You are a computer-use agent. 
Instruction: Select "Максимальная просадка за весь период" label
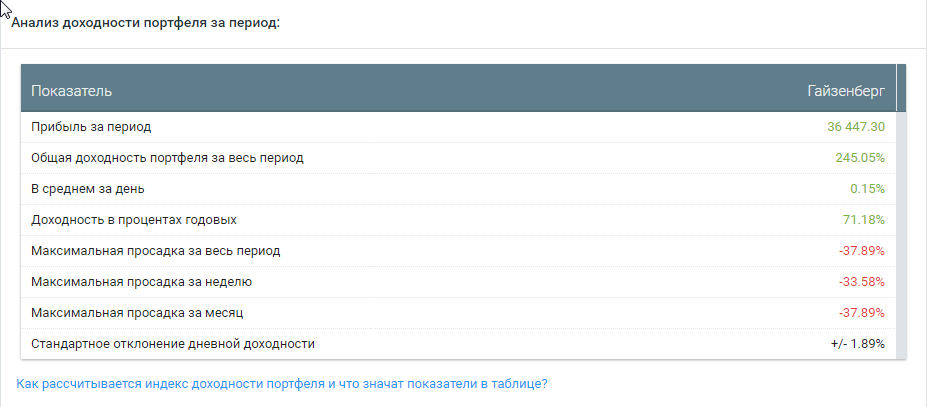coord(155,251)
